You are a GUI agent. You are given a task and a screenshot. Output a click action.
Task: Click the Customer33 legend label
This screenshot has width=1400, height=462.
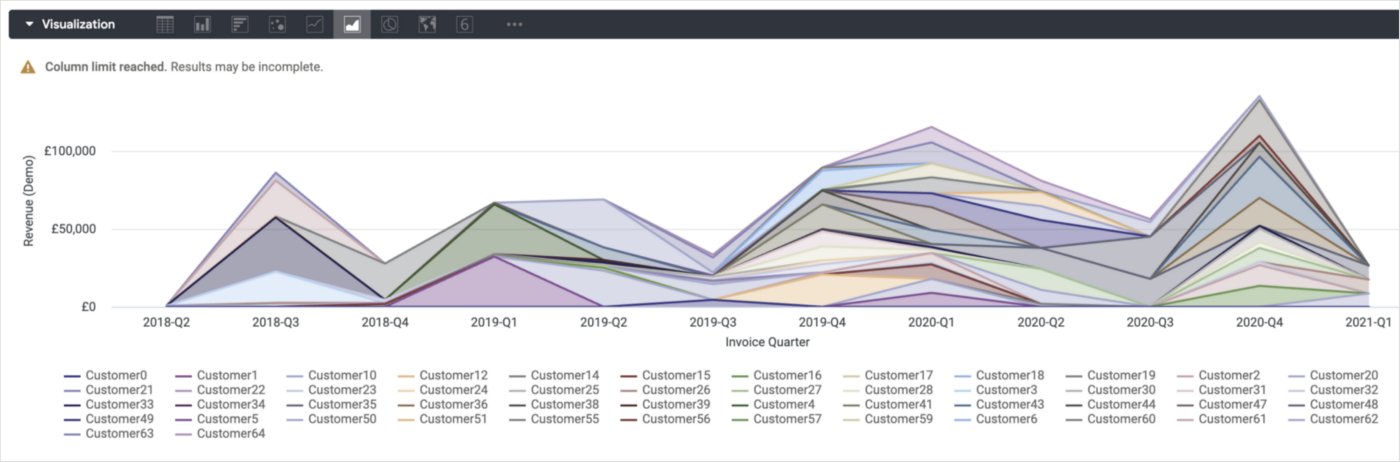[120, 404]
